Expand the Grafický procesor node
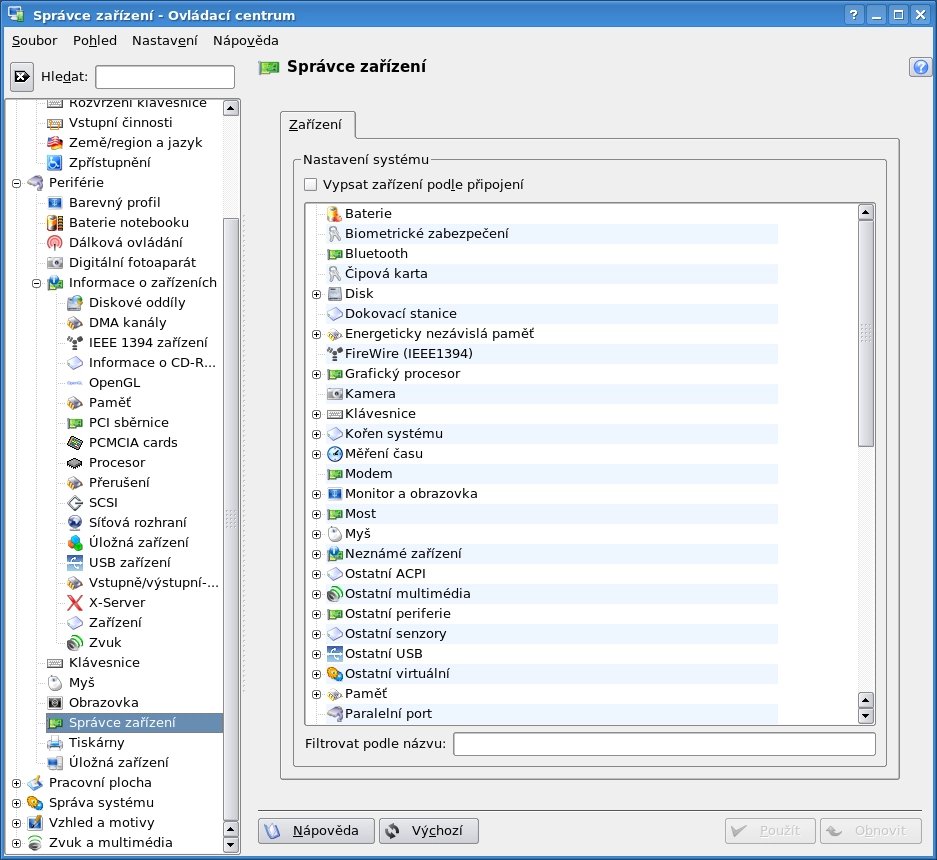 pyautogui.click(x=317, y=374)
